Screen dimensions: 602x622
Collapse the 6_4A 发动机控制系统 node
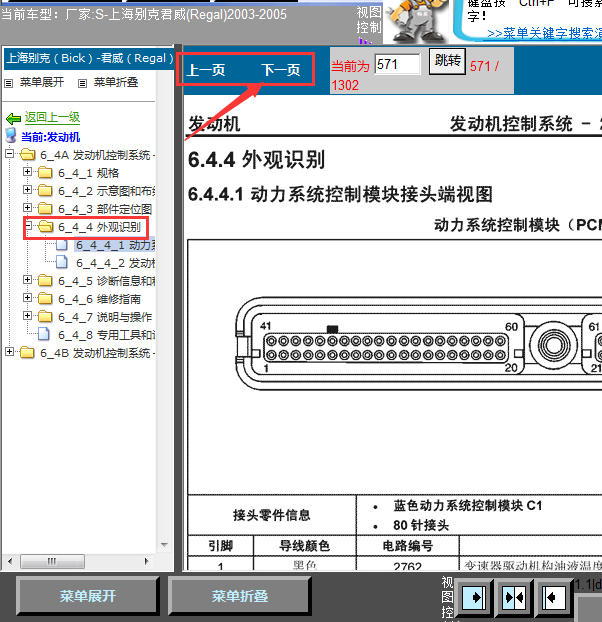[x=10, y=154]
